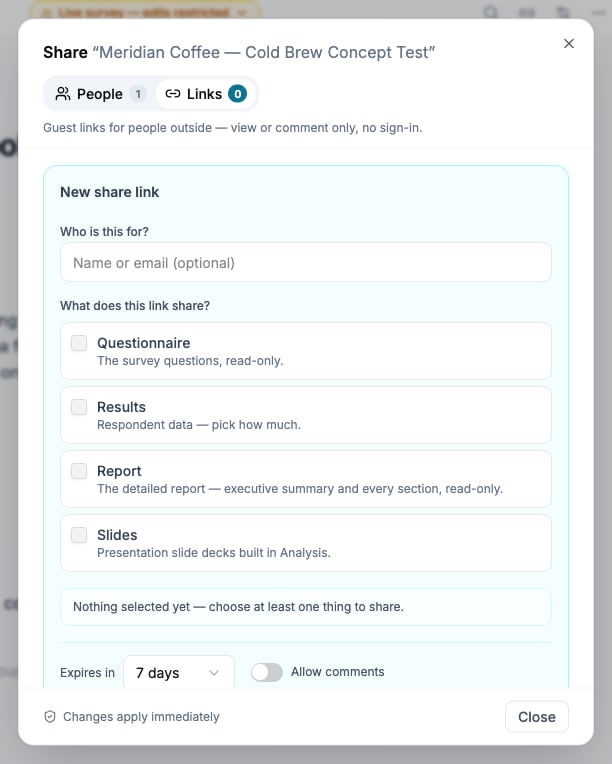Click the "Allow comments" label
The image size is (612, 764).
[x=338, y=672]
